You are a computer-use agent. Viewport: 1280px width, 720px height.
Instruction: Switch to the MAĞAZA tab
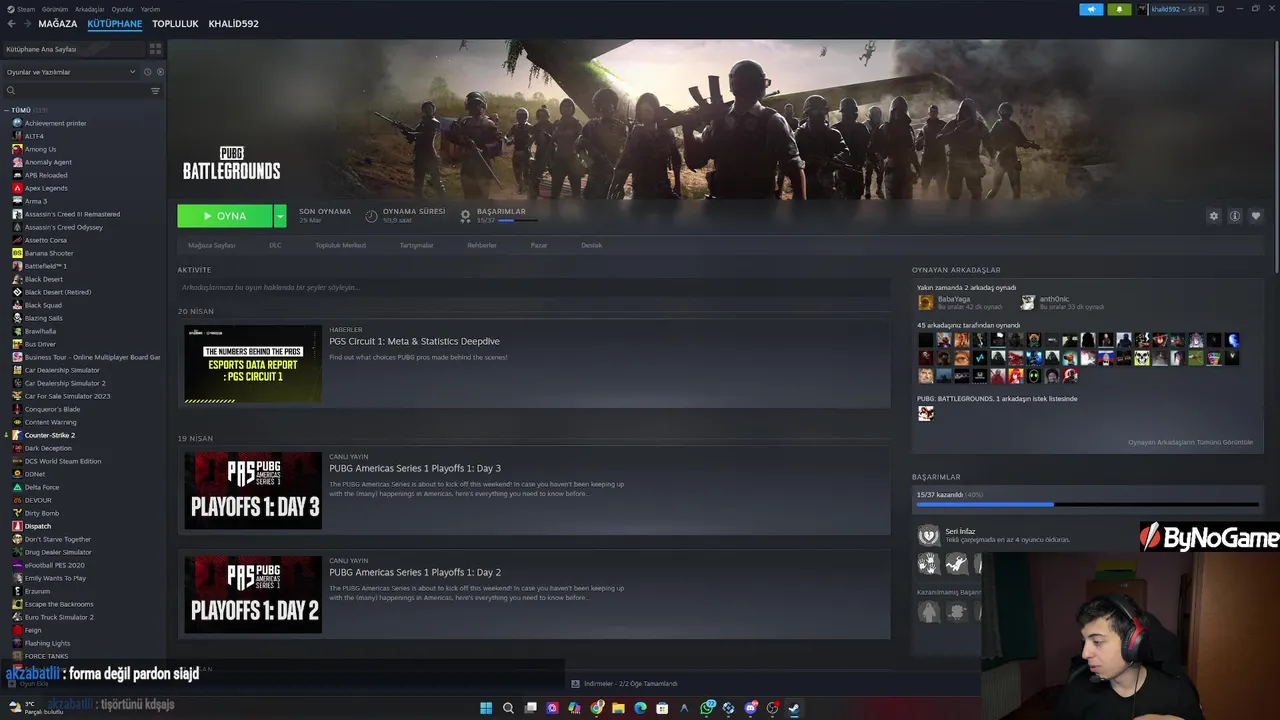click(58, 23)
